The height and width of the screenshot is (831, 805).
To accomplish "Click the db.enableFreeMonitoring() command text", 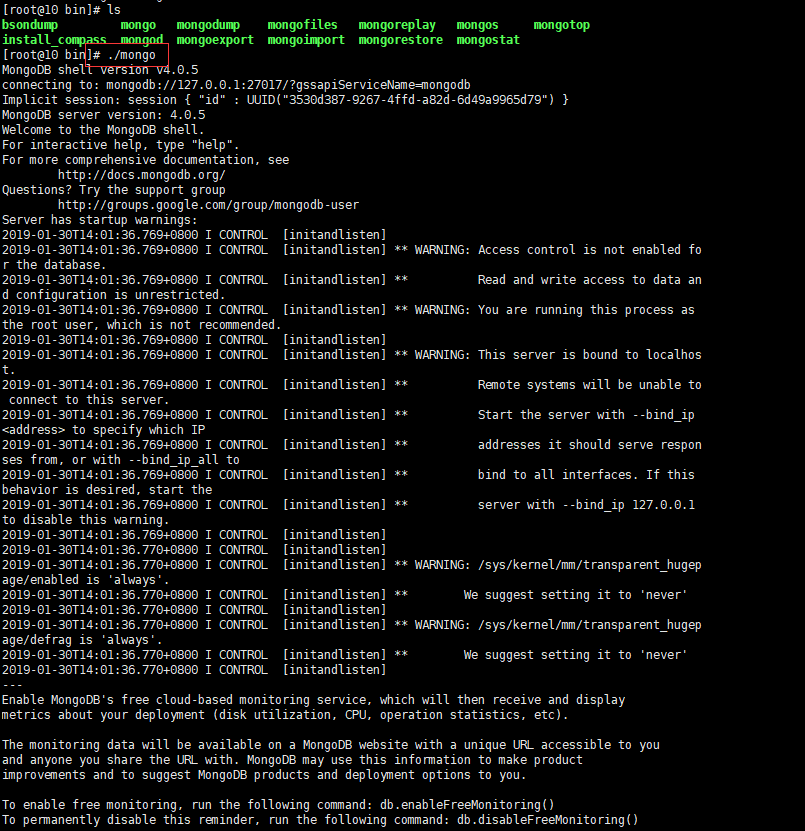I will (467, 805).
